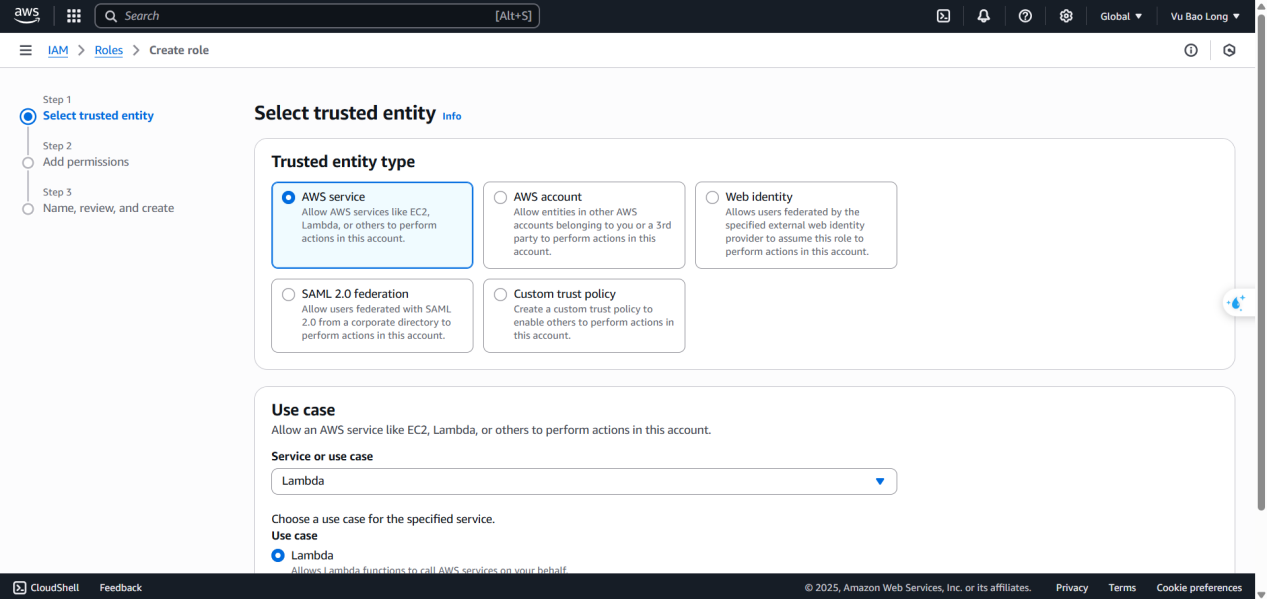Select the Lambda use case radio button

278,555
